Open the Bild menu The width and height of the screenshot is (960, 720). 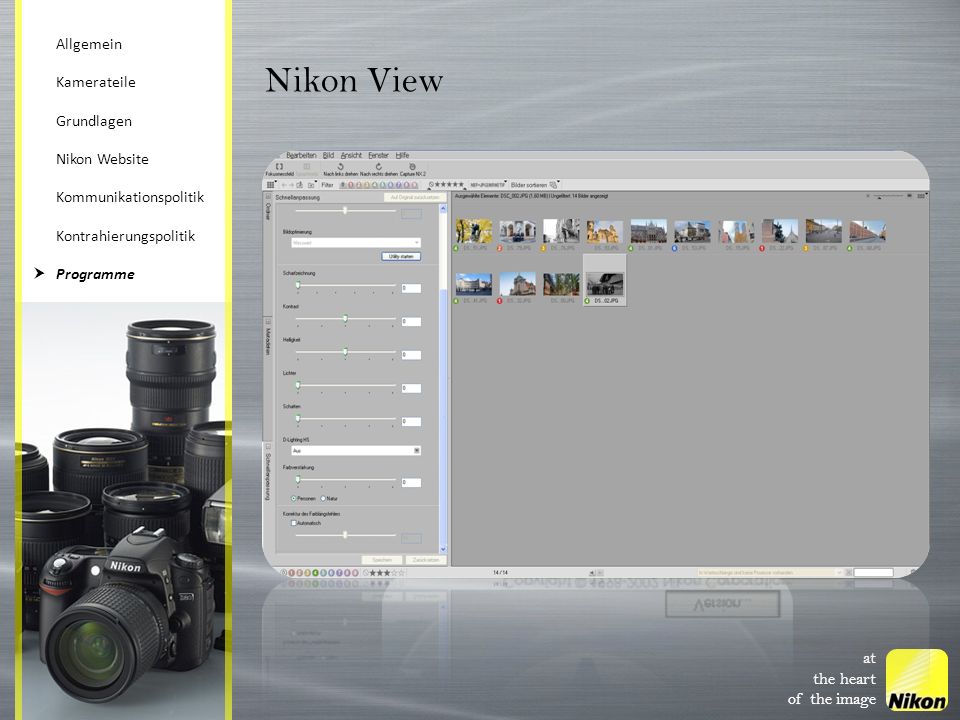pos(328,156)
